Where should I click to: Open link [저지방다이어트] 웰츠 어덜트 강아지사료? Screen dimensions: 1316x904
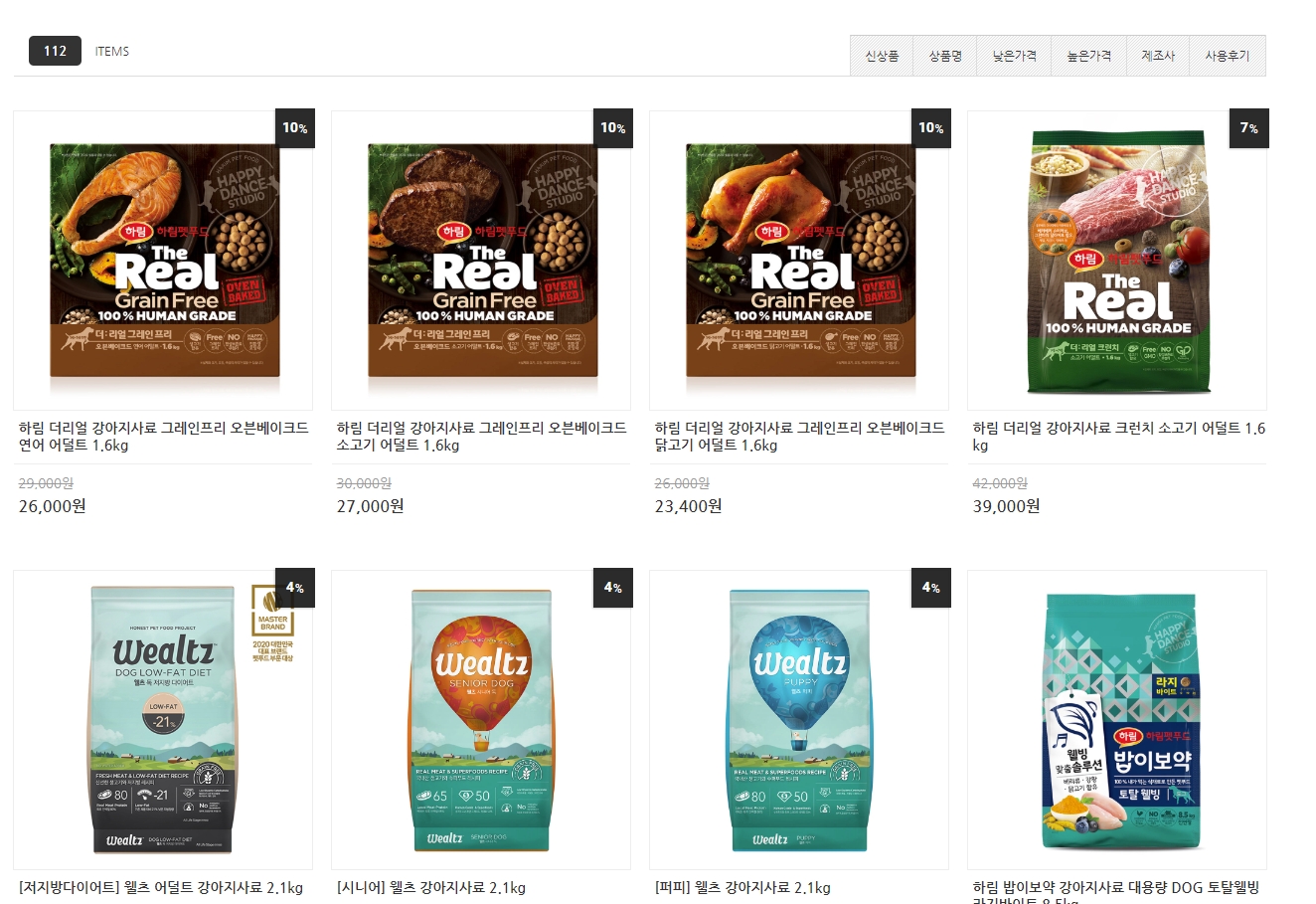pos(161,887)
